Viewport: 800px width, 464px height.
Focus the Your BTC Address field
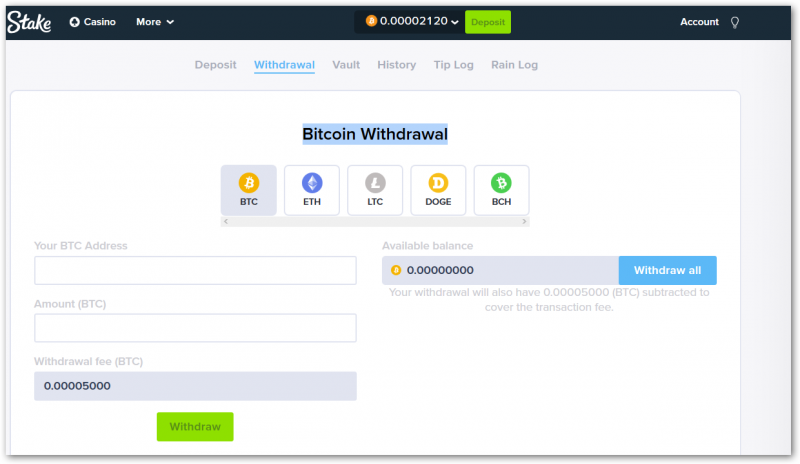[195, 271]
